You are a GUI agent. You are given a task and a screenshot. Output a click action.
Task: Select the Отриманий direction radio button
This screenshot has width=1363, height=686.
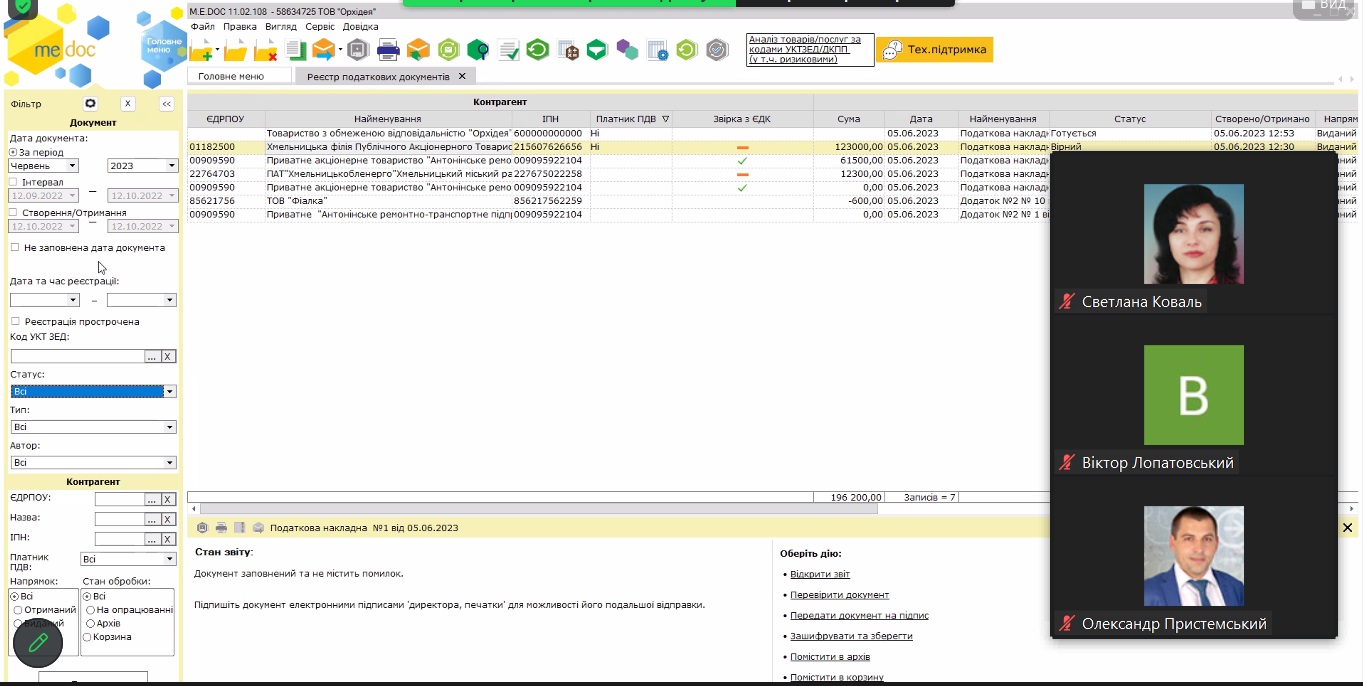(x=18, y=610)
